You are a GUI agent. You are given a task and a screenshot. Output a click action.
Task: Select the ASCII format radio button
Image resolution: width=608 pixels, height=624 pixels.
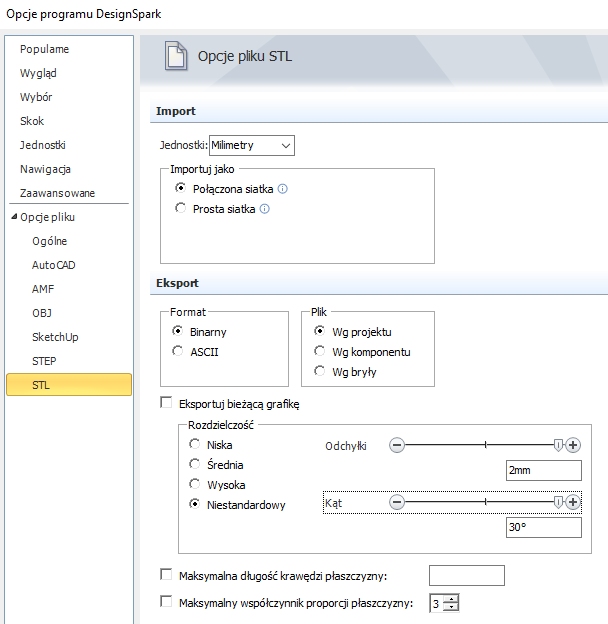point(179,351)
